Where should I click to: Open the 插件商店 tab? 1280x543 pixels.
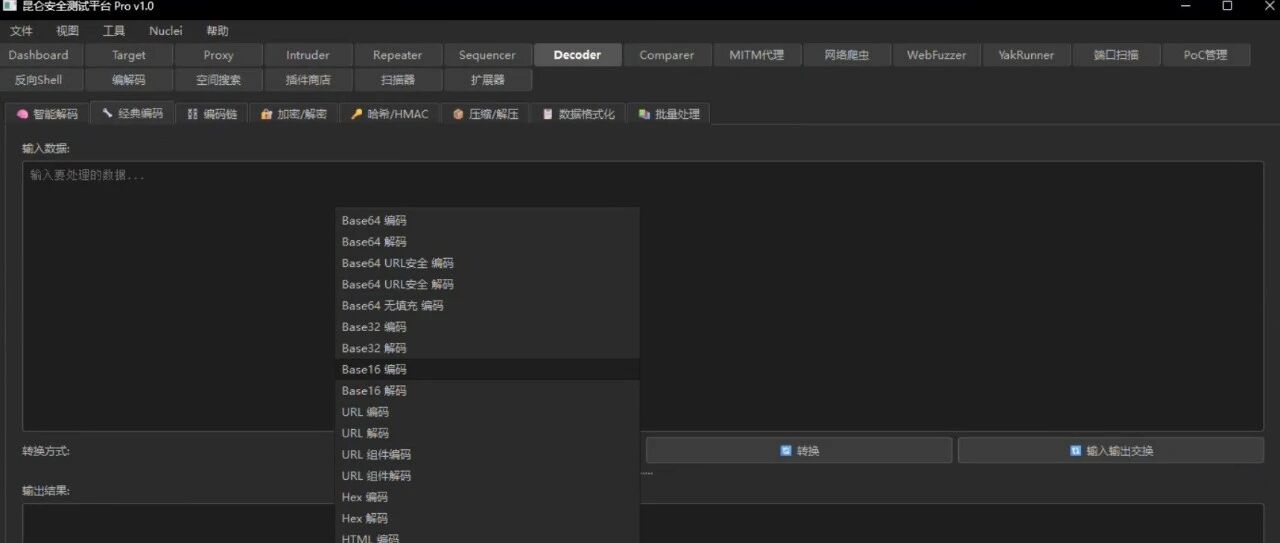(308, 80)
